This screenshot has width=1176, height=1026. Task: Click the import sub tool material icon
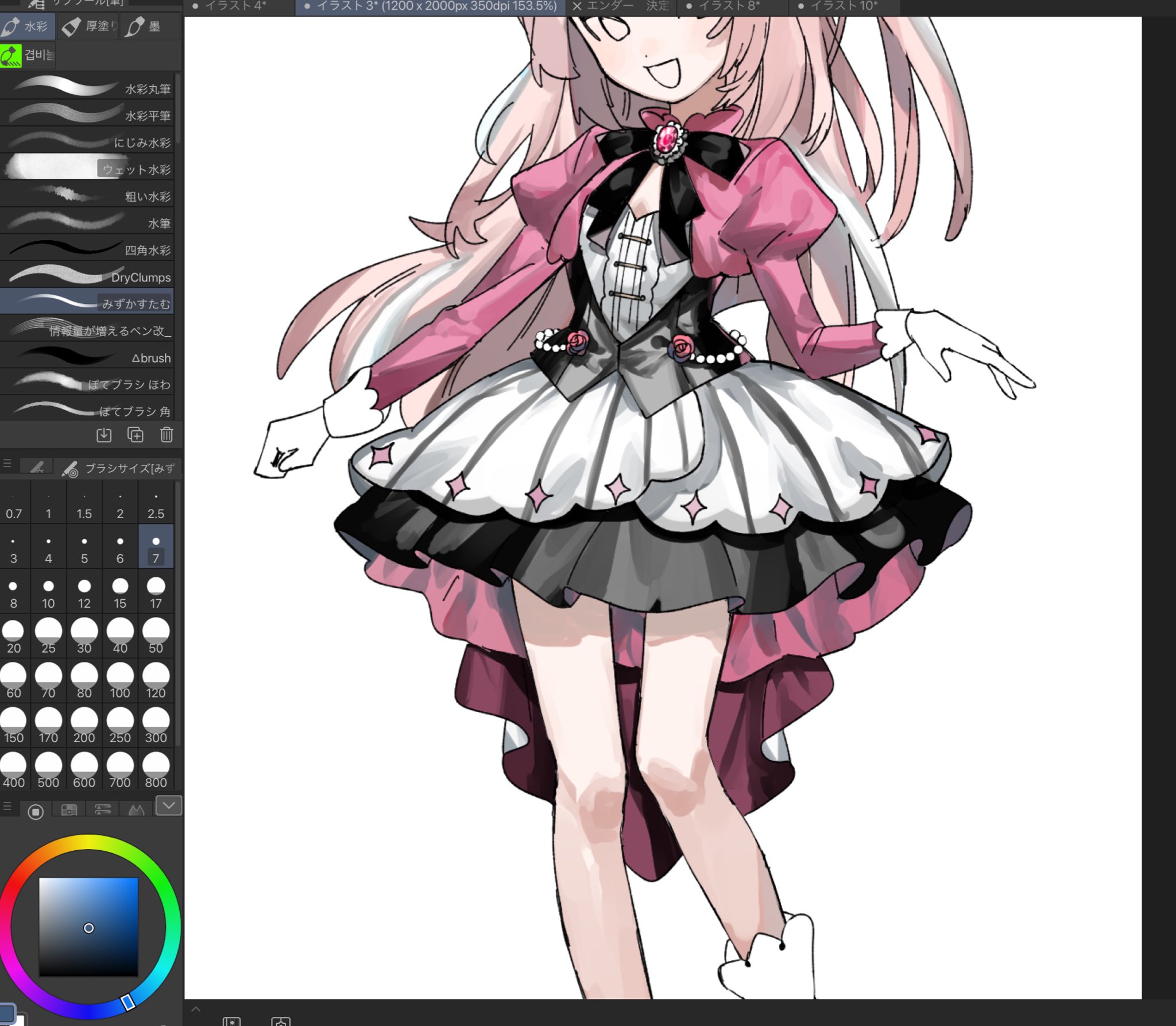coord(104,435)
